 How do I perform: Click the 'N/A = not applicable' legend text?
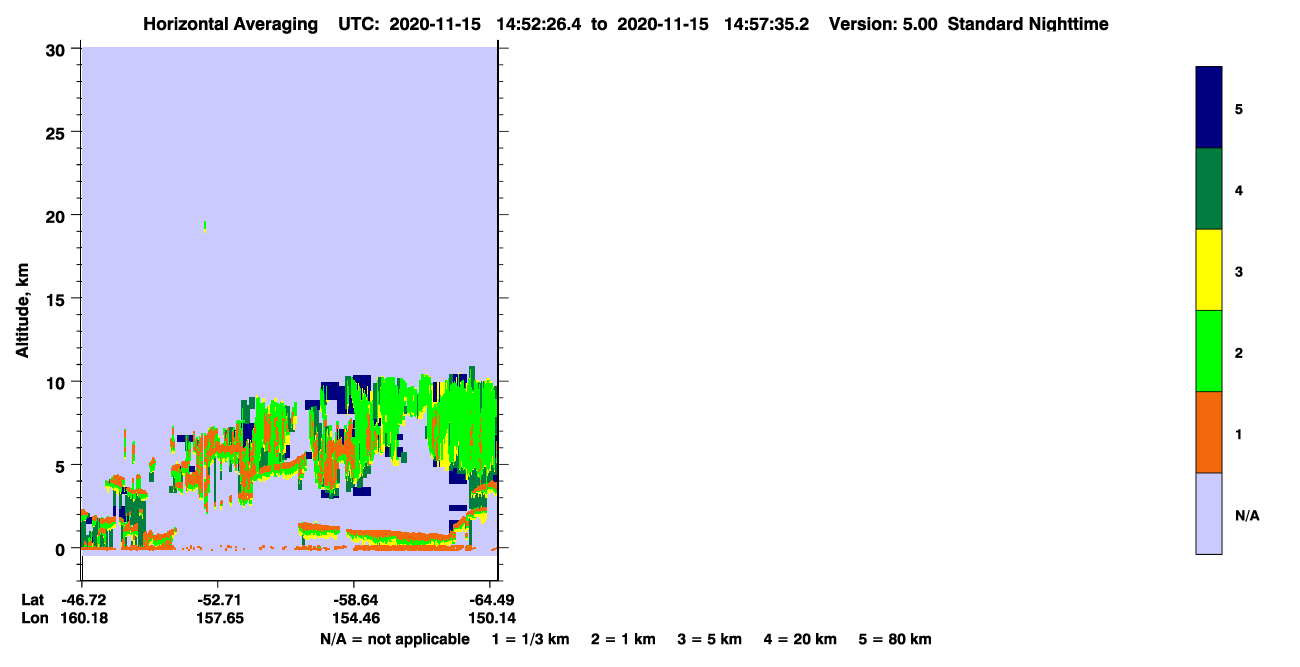coord(395,640)
